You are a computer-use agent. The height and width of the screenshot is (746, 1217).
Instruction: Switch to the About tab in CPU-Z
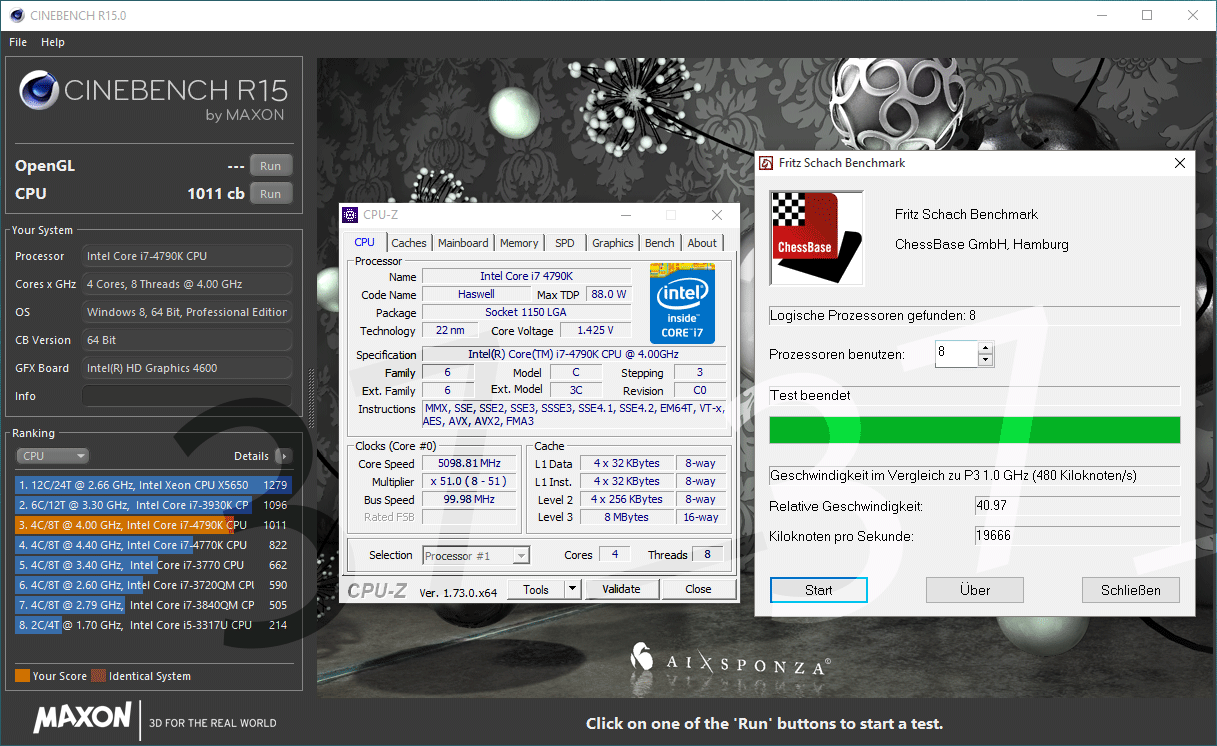[702, 243]
